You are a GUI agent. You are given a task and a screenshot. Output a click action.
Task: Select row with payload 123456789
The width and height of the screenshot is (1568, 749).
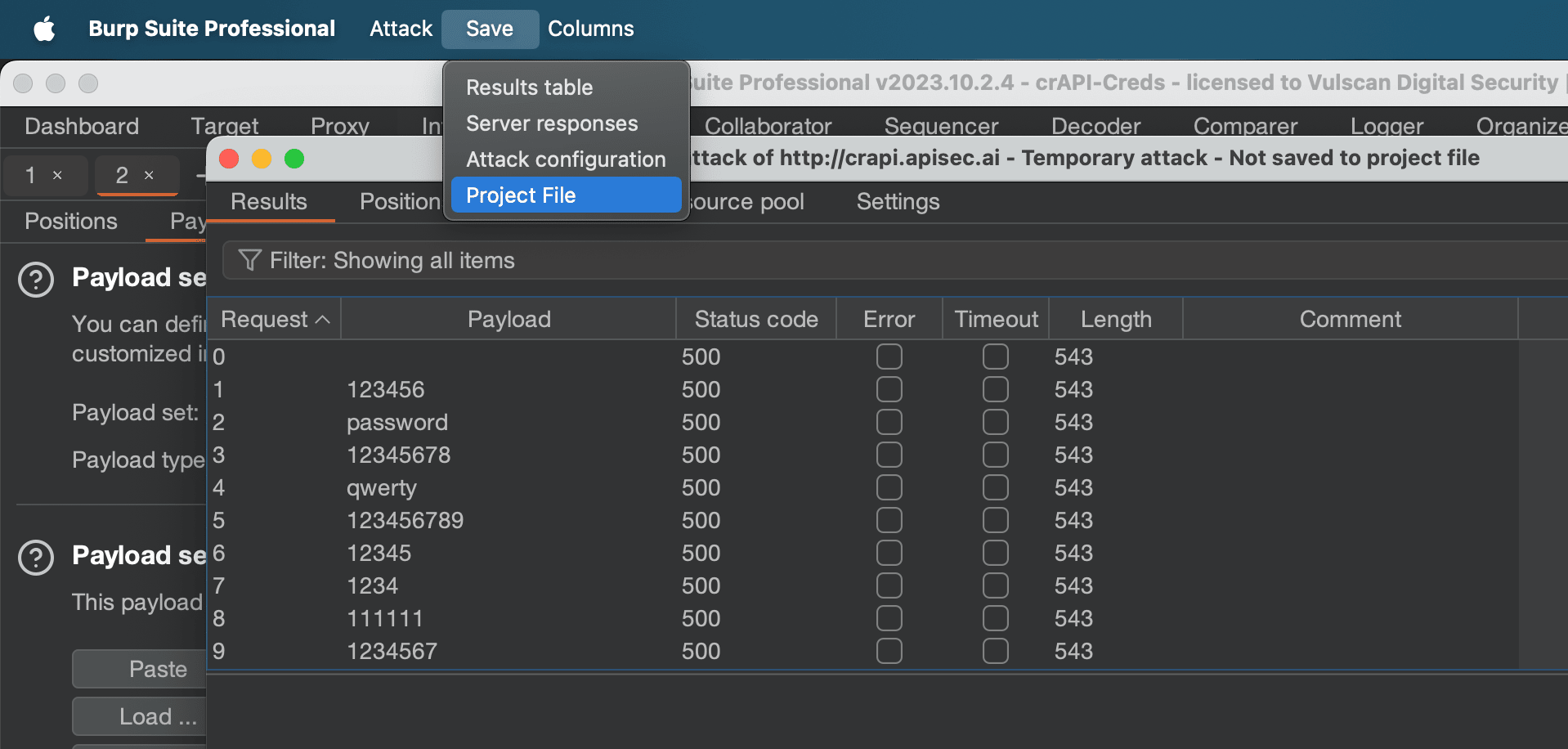click(863, 521)
